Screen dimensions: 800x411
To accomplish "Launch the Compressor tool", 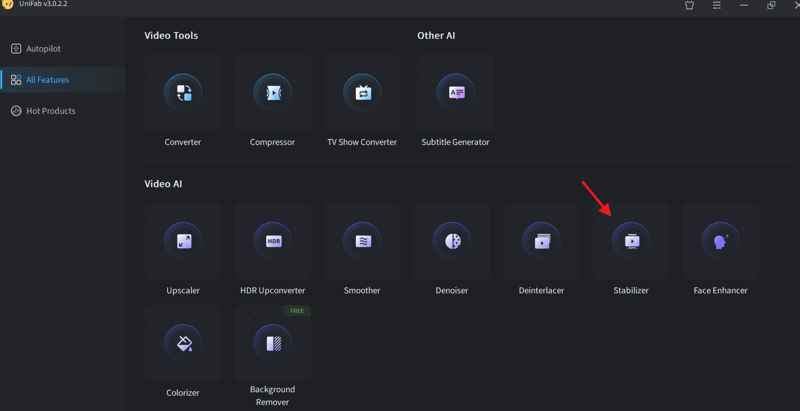I will pos(273,93).
